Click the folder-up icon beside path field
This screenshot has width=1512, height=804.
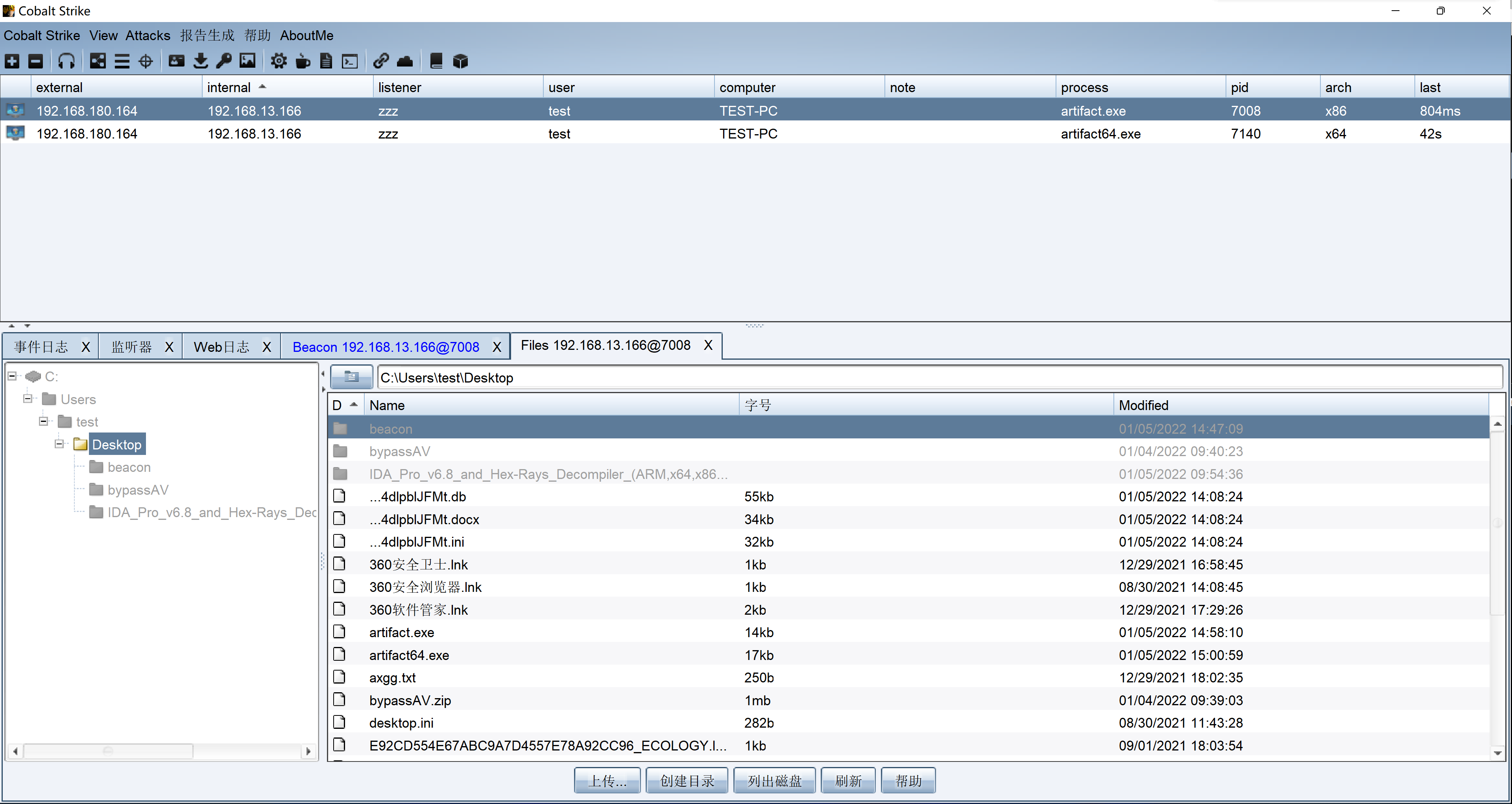click(x=351, y=377)
